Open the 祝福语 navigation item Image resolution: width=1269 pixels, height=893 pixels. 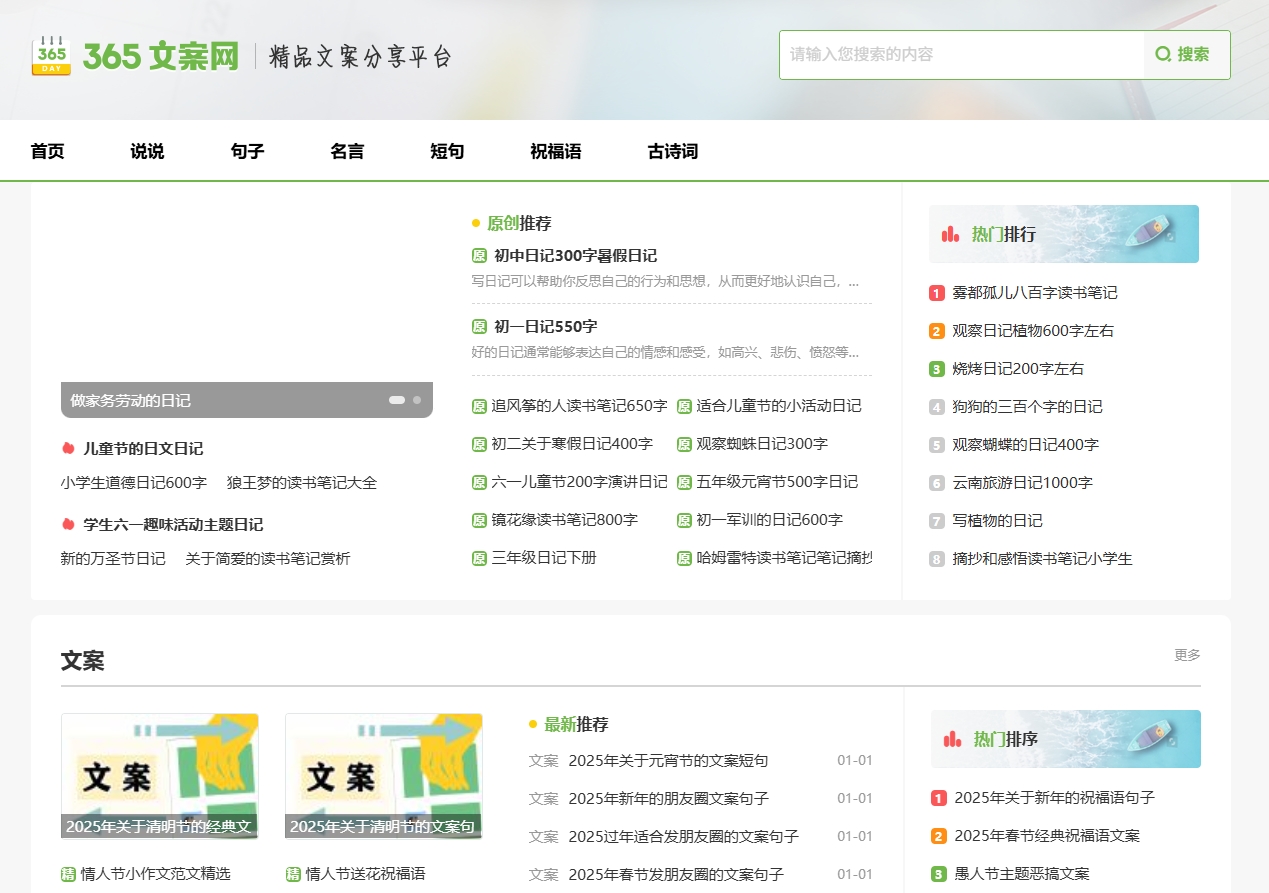click(x=556, y=151)
